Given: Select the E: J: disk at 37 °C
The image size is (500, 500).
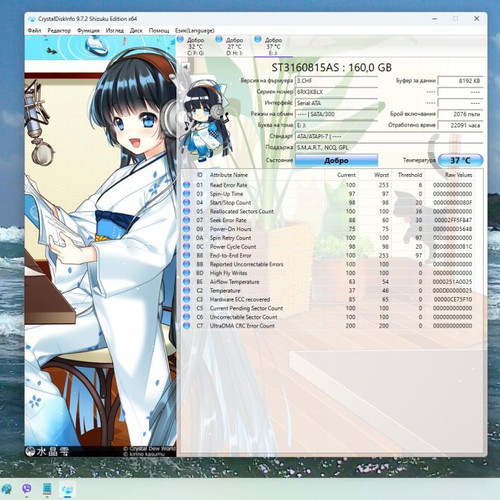Looking at the screenshot, I should click(269, 46).
